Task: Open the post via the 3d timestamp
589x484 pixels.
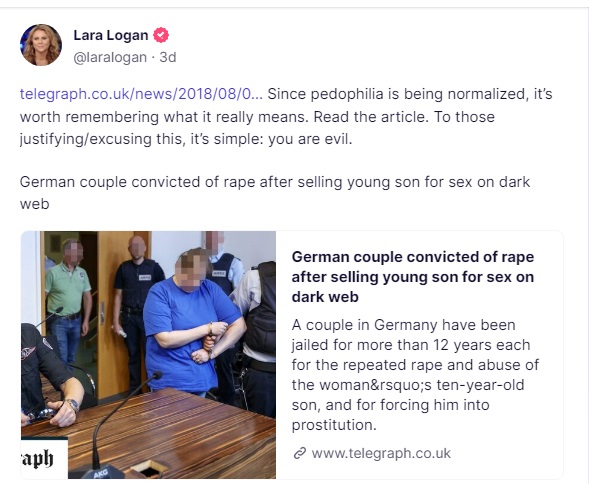Action: pyautogui.click(x=168, y=57)
